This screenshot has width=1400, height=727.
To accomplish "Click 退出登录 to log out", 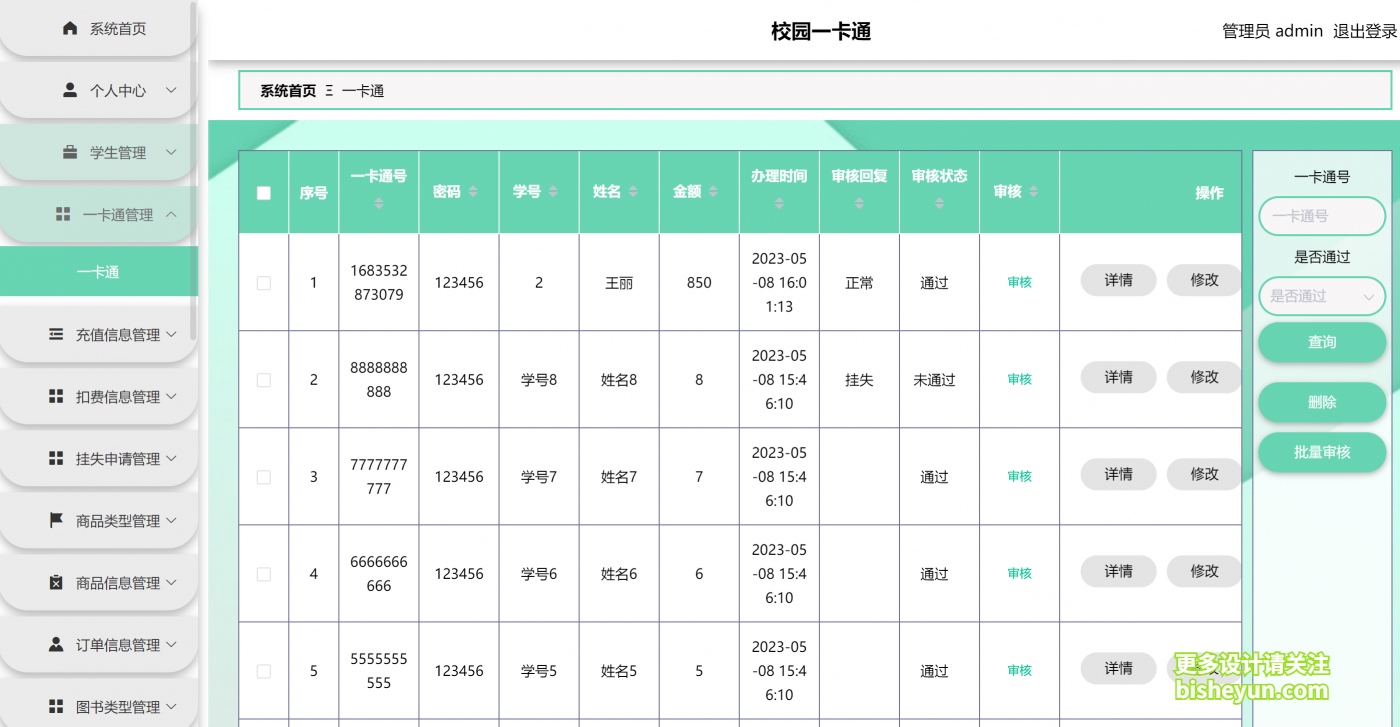I will point(1363,31).
